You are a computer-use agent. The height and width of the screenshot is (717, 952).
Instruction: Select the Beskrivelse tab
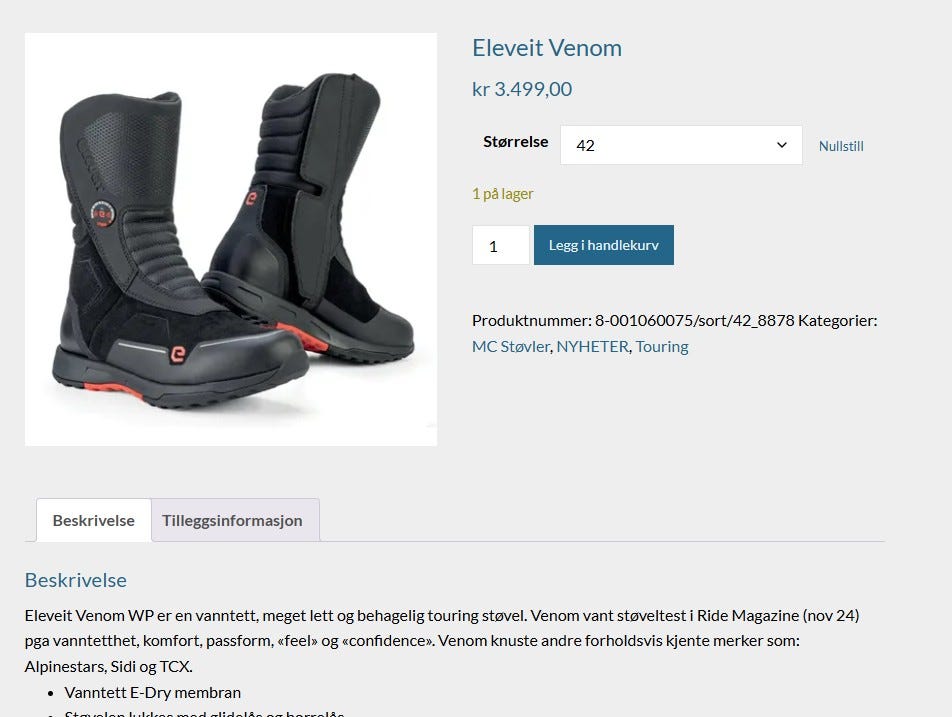[x=94, y=520]
